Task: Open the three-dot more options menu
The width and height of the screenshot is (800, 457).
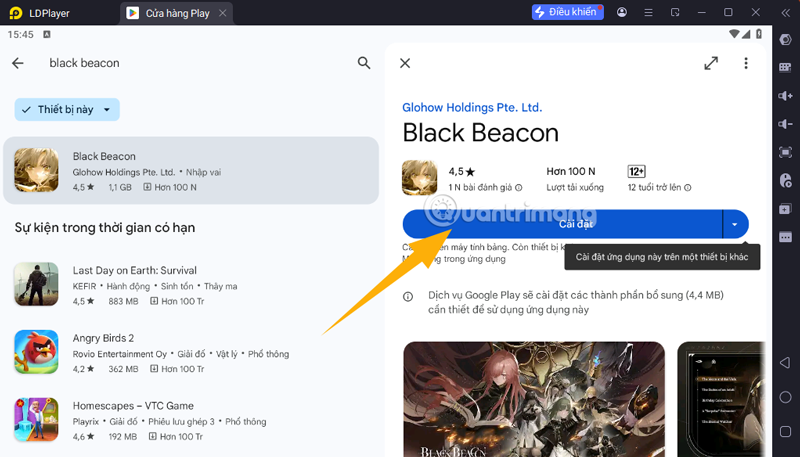Action: coord(746,63)
